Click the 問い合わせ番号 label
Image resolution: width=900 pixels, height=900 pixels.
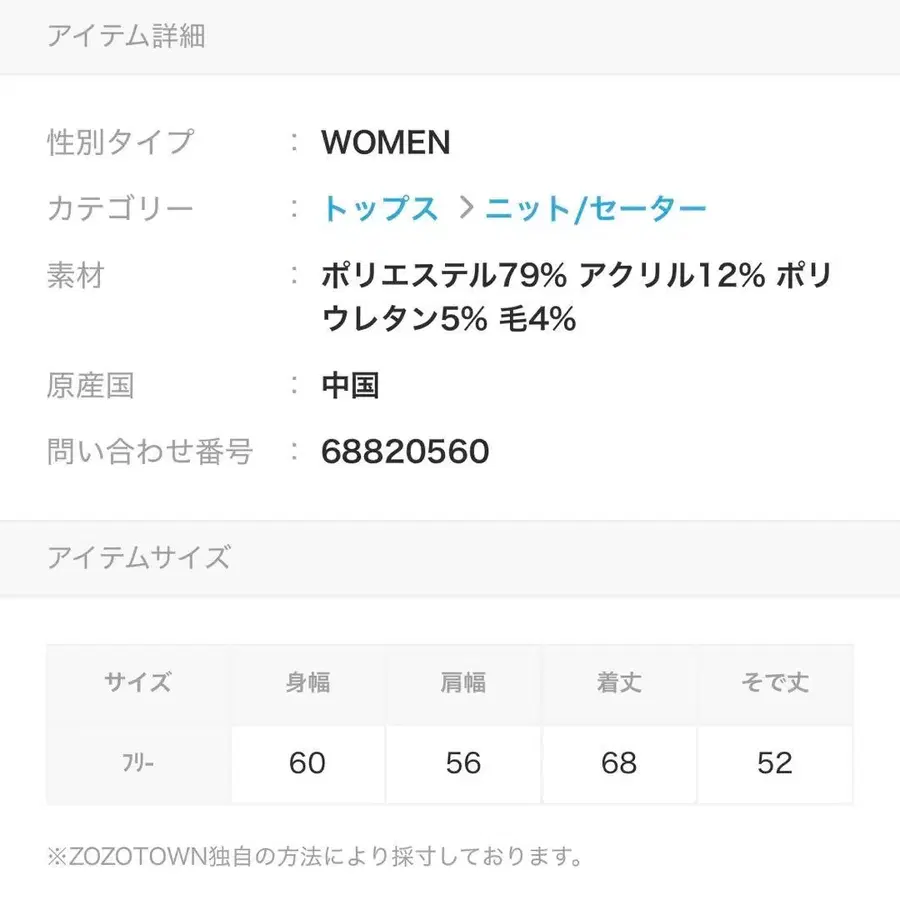click(150, 452)
